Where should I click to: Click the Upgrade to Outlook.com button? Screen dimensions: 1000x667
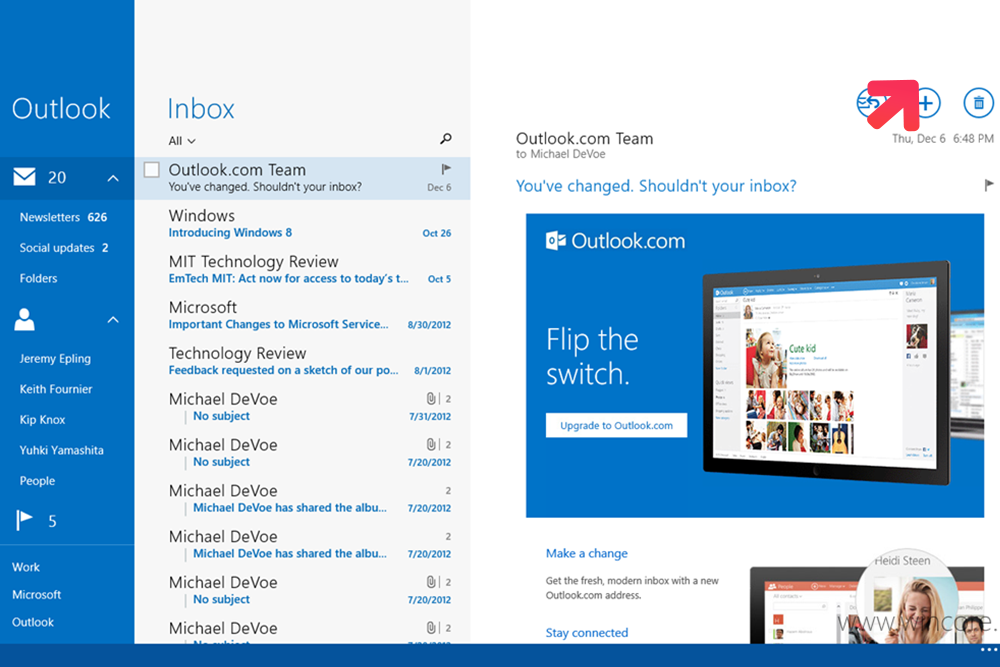[616, 425]
